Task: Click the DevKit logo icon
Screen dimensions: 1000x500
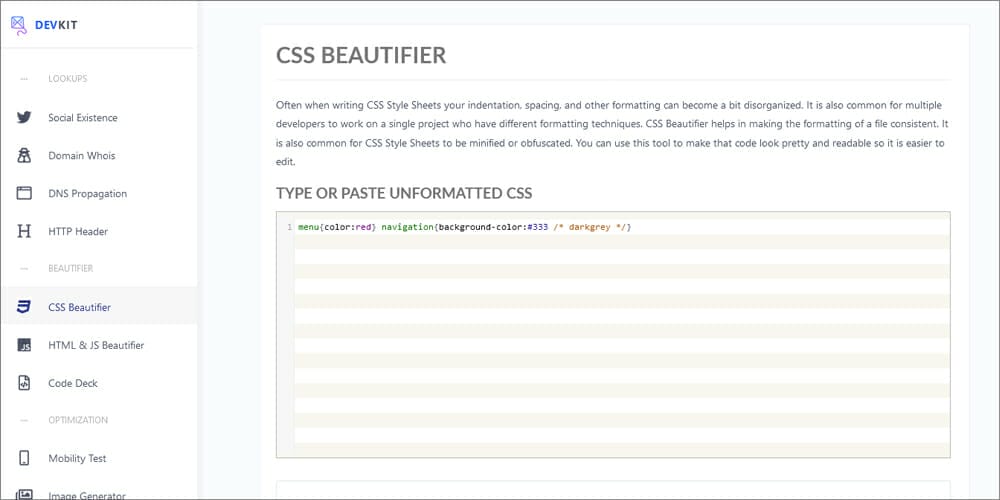Action: (x=19, y=24)
